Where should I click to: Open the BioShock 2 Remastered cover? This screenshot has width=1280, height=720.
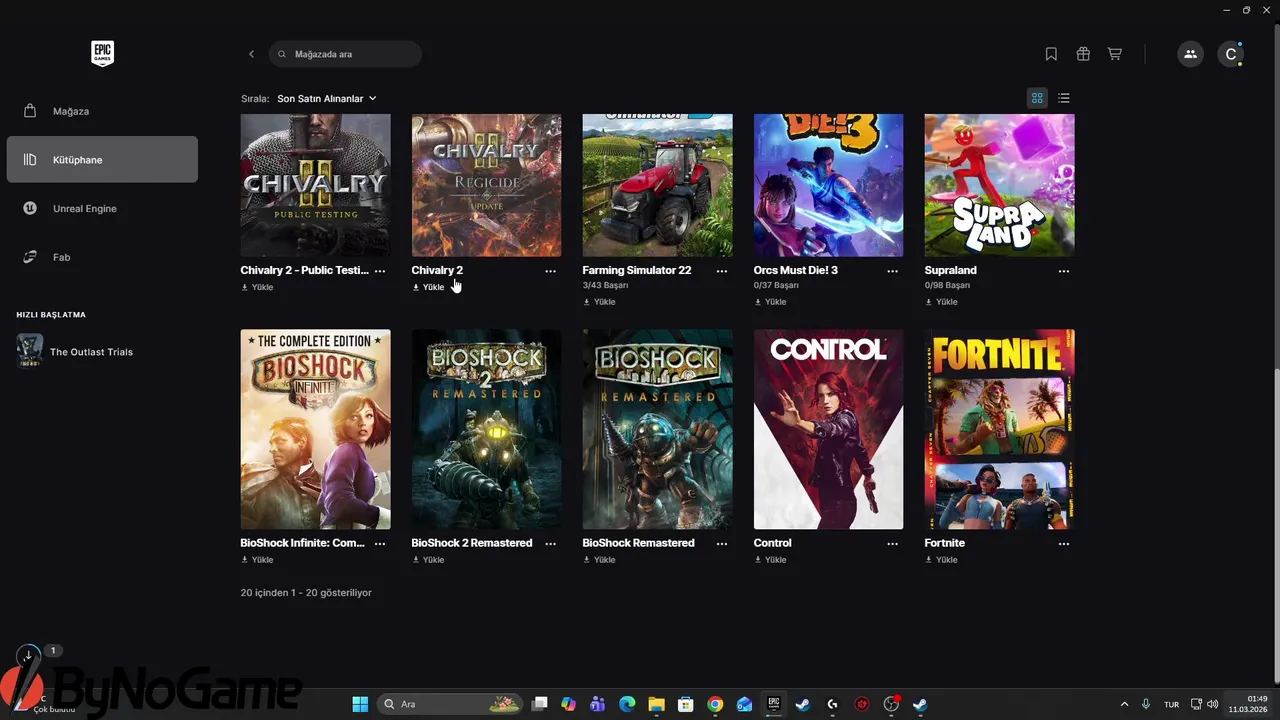(487, 429)
